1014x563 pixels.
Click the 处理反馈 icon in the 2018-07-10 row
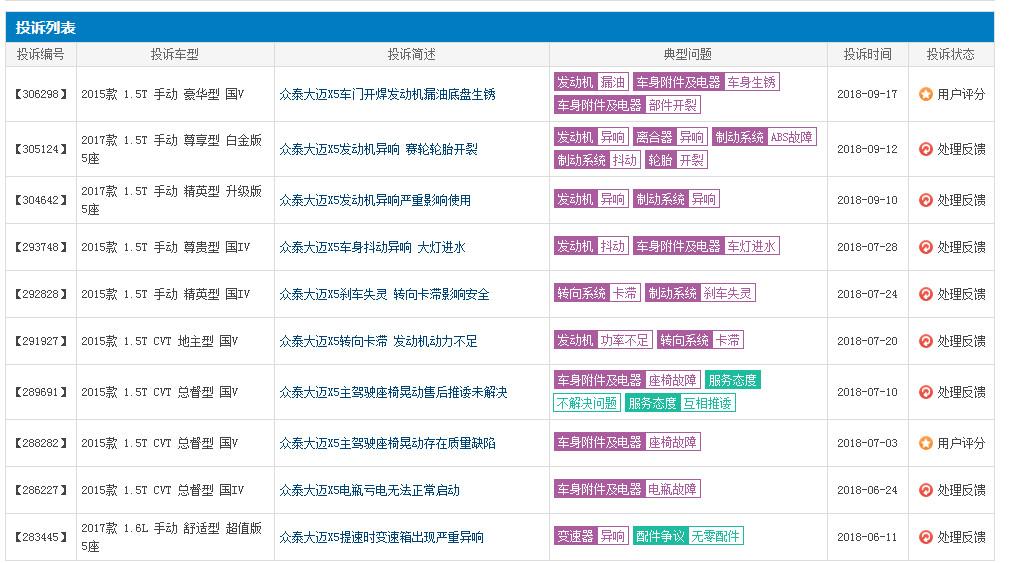pos(925,392)
